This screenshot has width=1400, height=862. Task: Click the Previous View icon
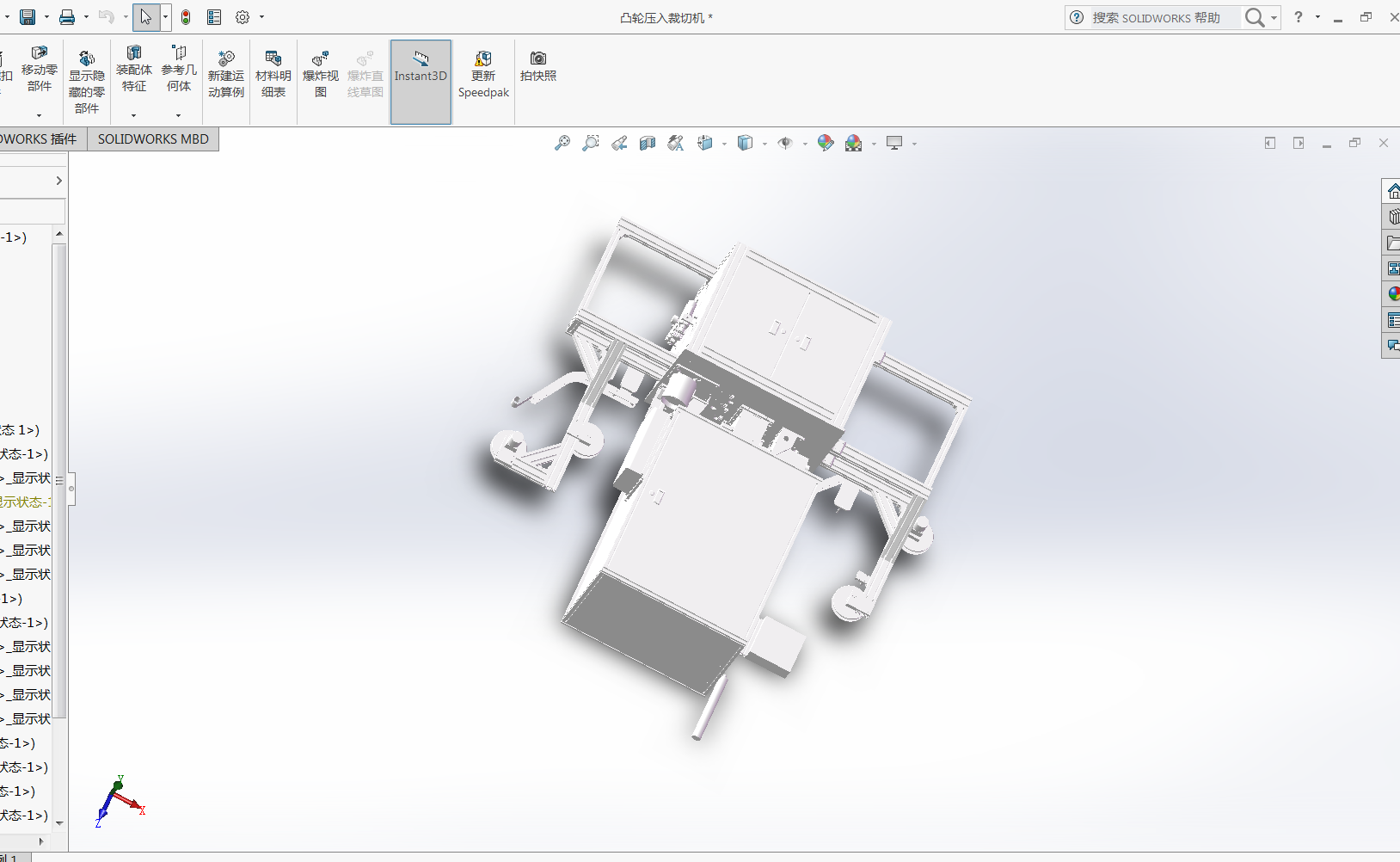pos(619,143)
